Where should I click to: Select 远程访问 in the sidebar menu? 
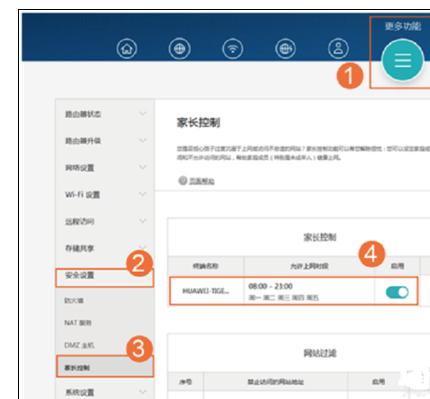[x=79, y=221]
